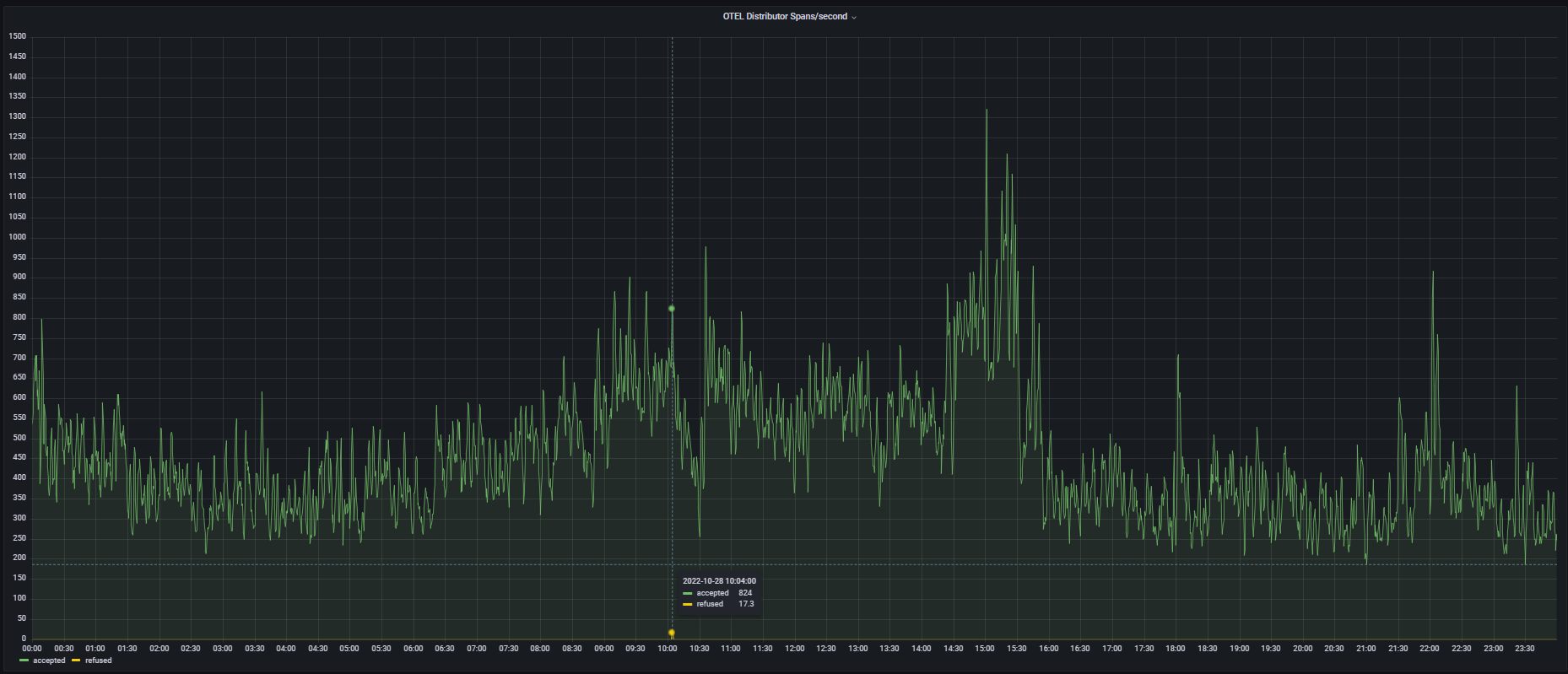Click the 15:00 time axis label
Image resolution: width=1568 pixels, height=674 pixels.
click(985, 649)
